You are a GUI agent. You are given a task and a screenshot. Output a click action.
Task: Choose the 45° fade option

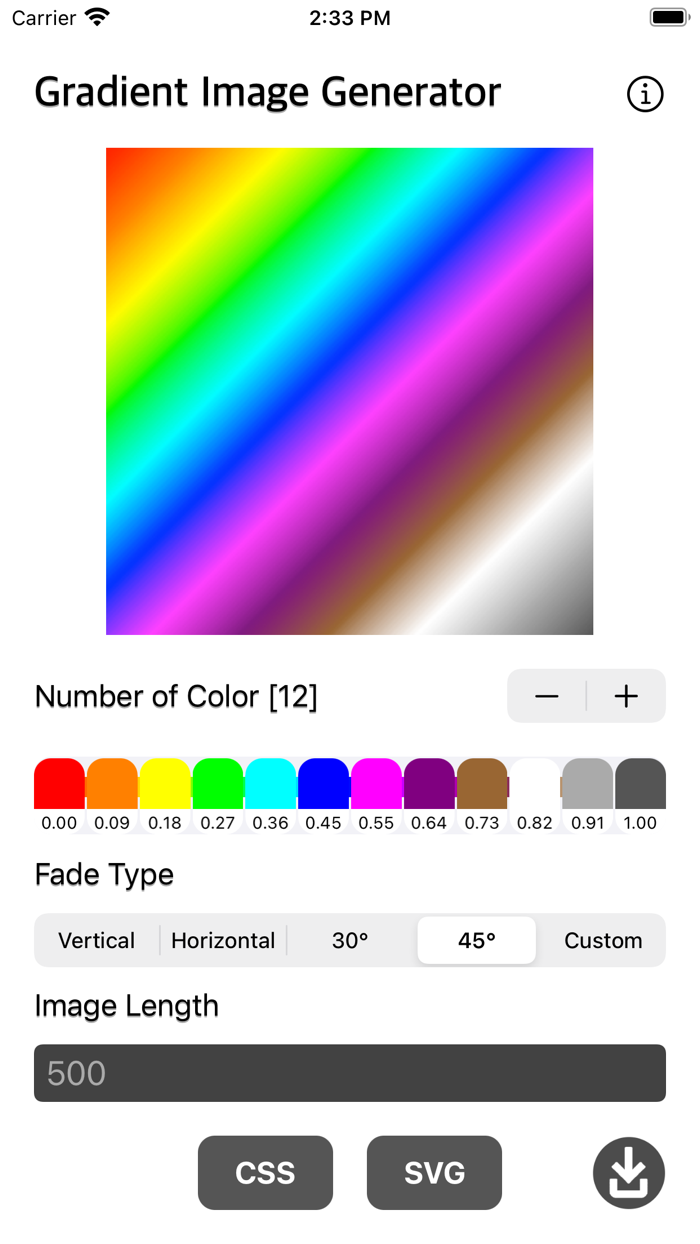[476, 940]
